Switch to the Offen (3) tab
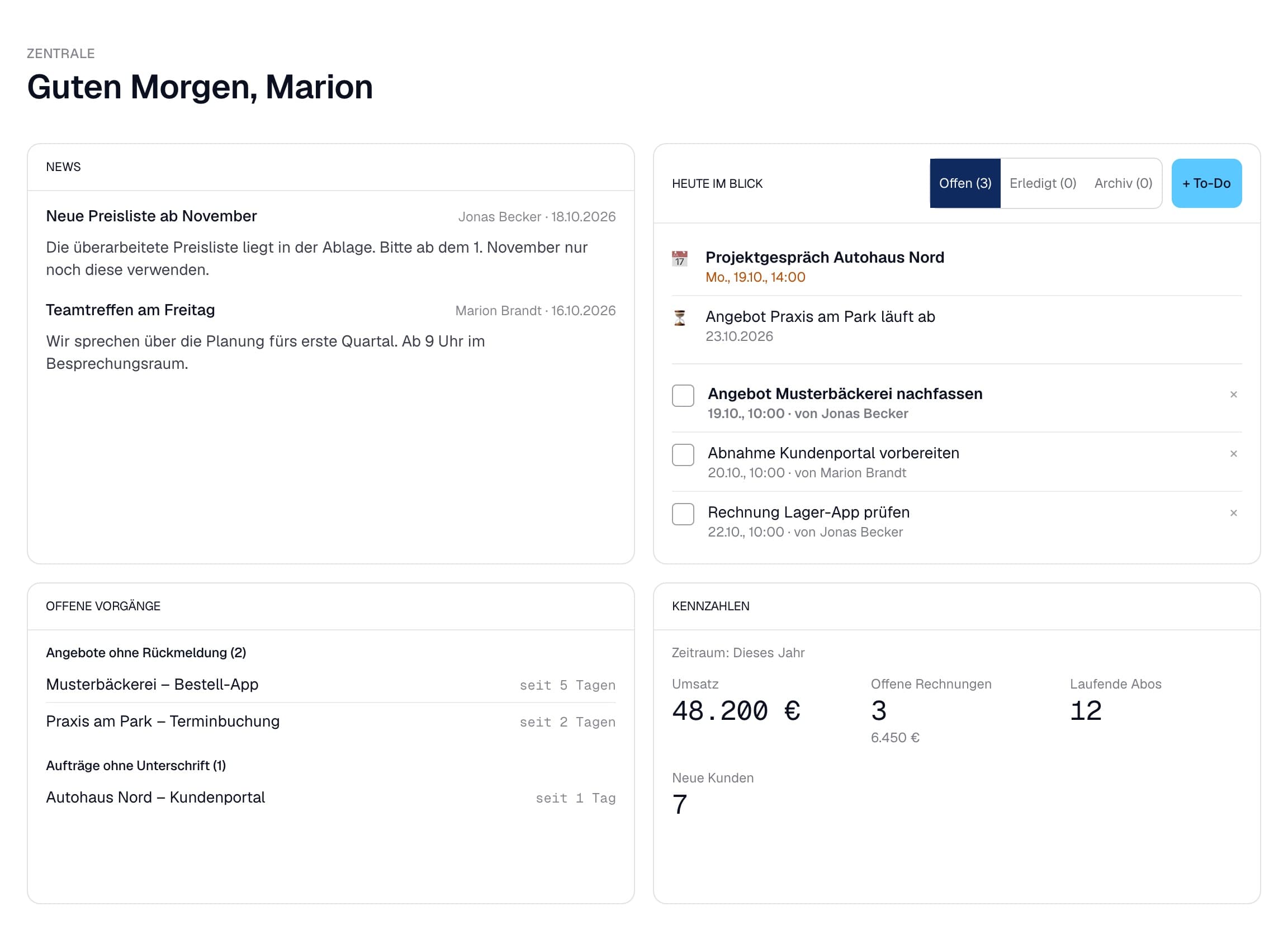The height and width of the screenshot is (949, 1288). point(964,183)
